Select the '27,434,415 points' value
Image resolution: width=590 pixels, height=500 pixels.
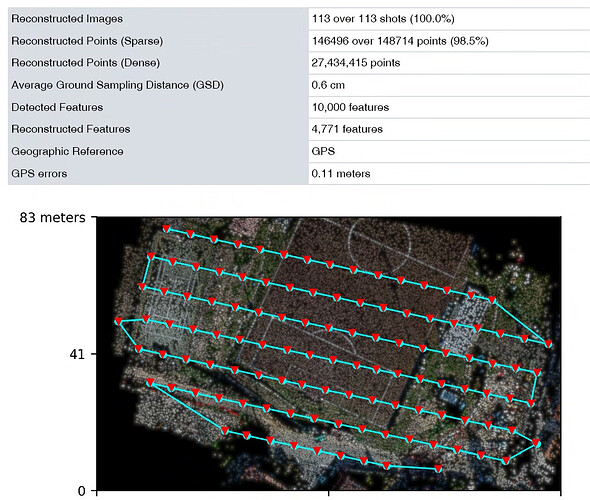click(356, 63)
